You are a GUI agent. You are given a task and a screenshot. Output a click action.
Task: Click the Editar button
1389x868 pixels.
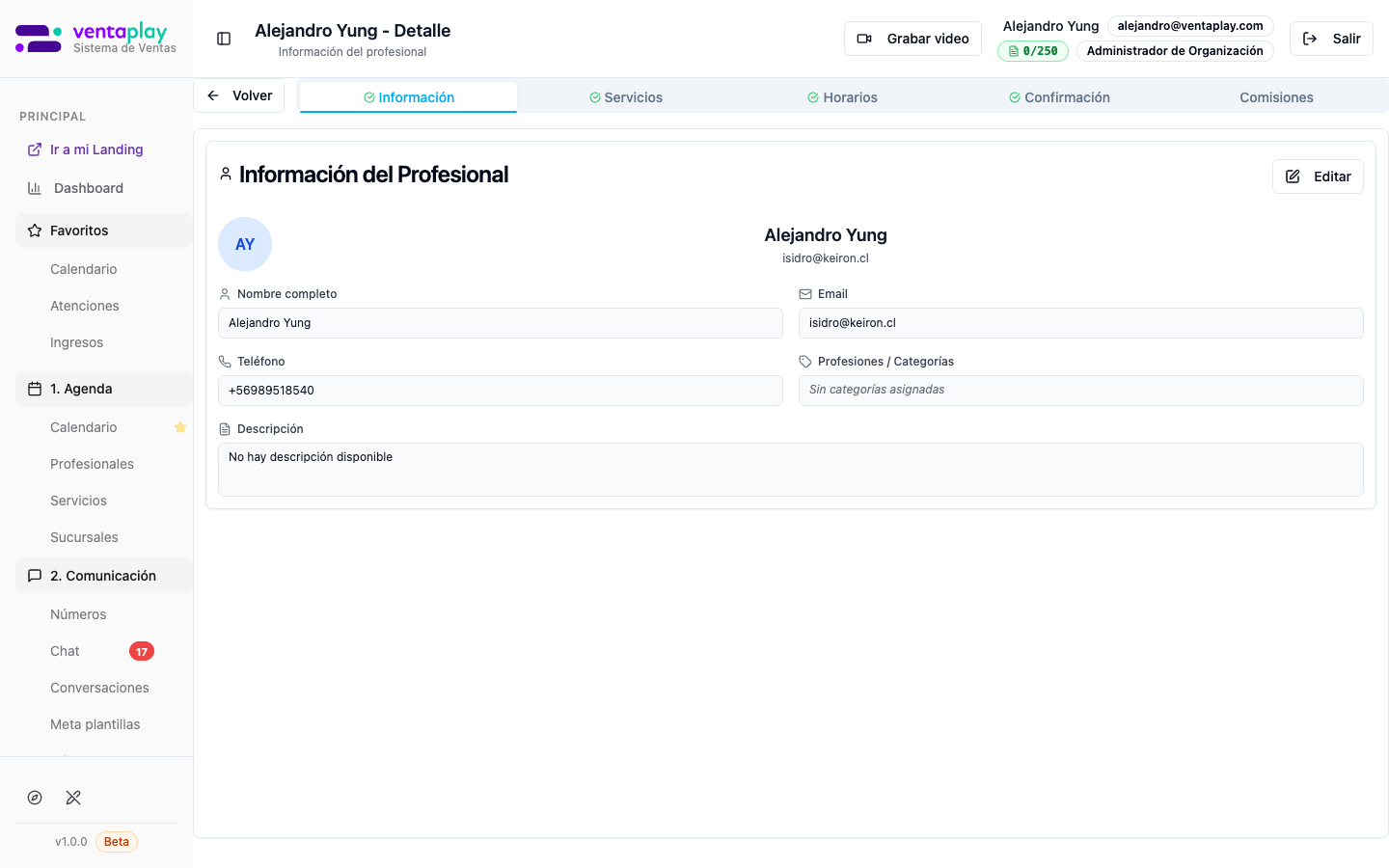1318,176
